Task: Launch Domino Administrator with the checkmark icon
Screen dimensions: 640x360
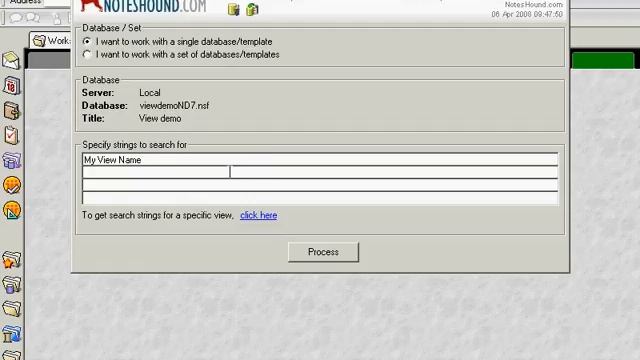Action: tap(11, 185)
